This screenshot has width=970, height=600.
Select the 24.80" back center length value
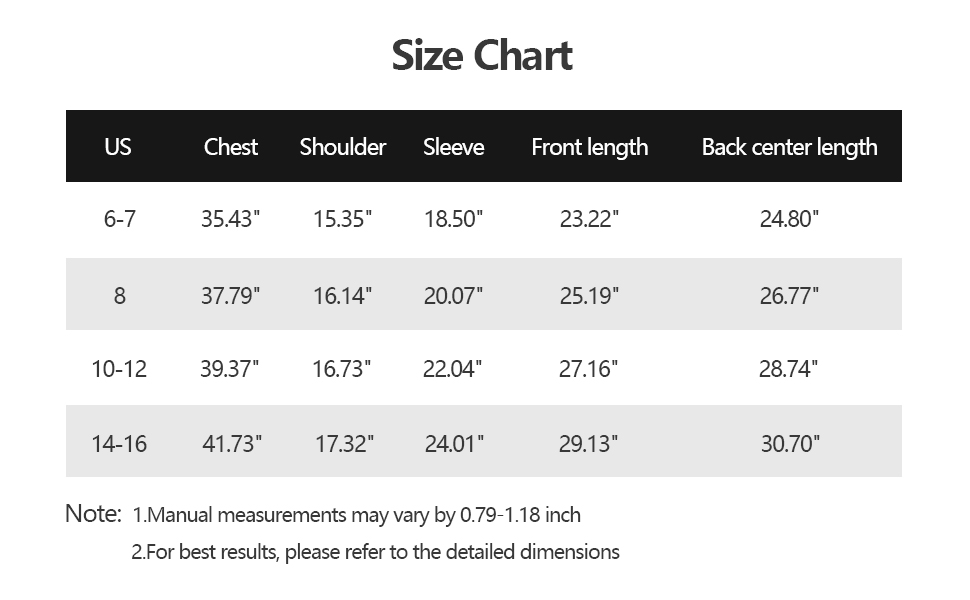pos(789,219)
